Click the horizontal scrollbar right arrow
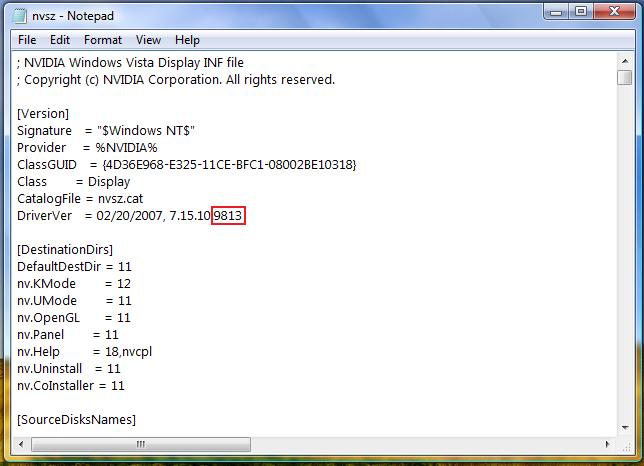The image size is (644, 466). click(607, 444)
